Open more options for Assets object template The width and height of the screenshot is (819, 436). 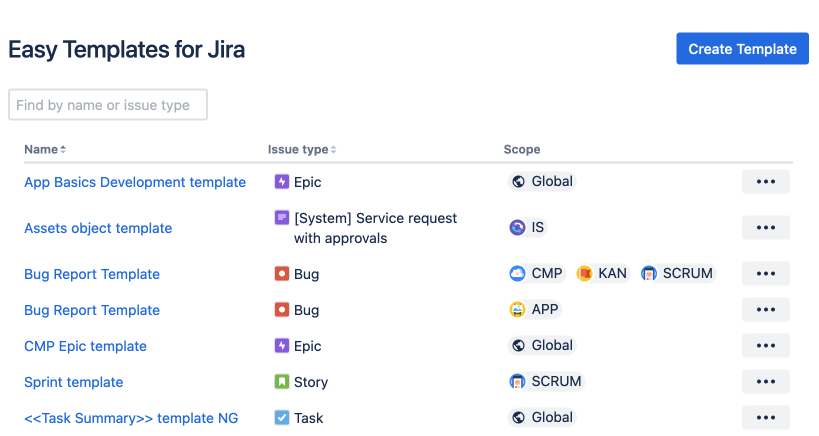[x=766, y=228]
